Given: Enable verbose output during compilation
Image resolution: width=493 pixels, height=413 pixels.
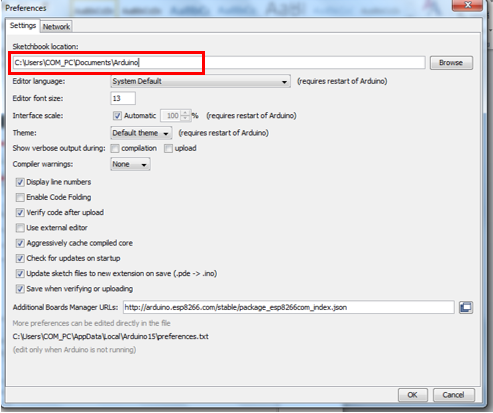Looking at the screenshot, I should click(115, 148).
